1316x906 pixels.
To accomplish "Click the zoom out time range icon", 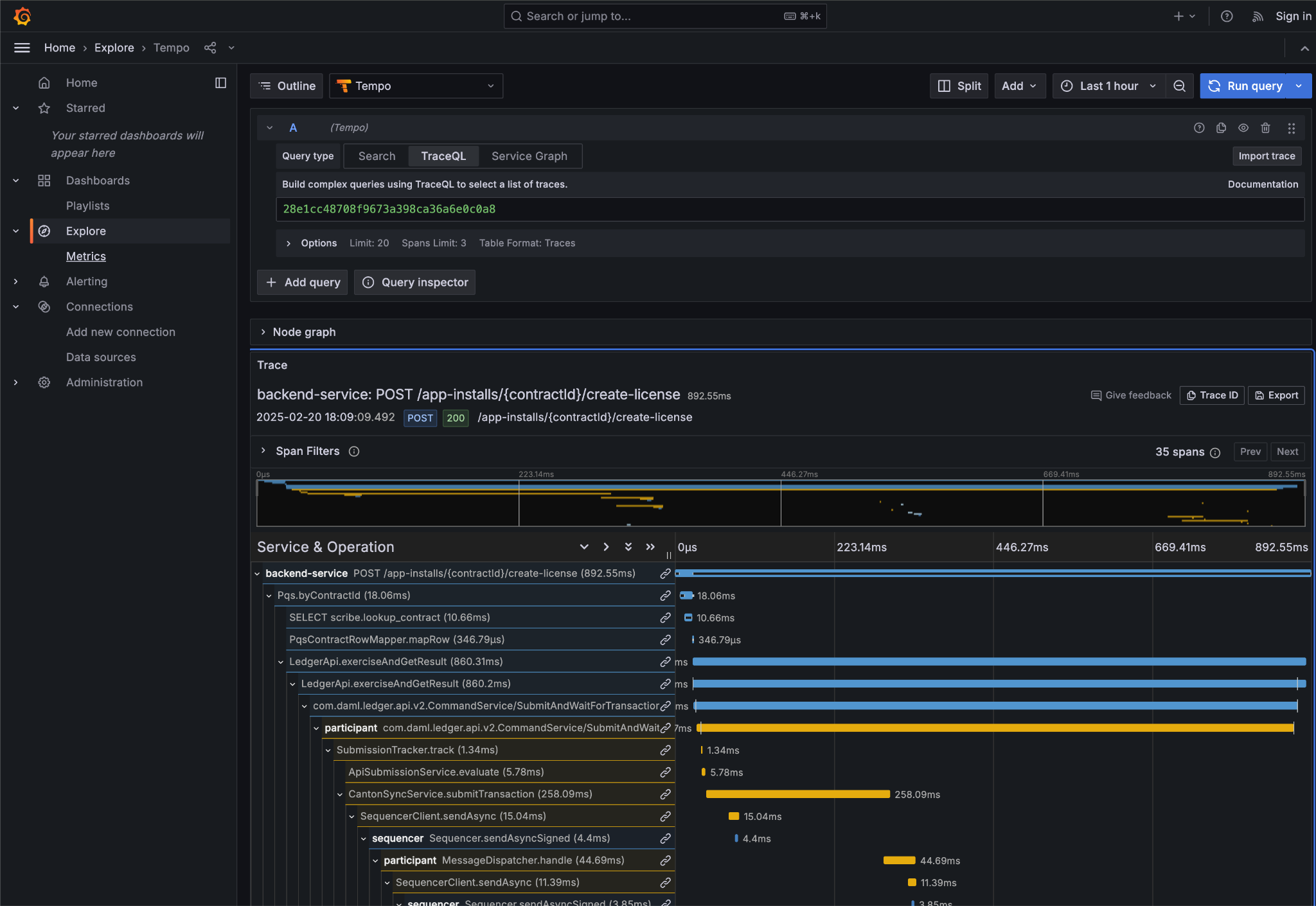I will [1180, 86].
